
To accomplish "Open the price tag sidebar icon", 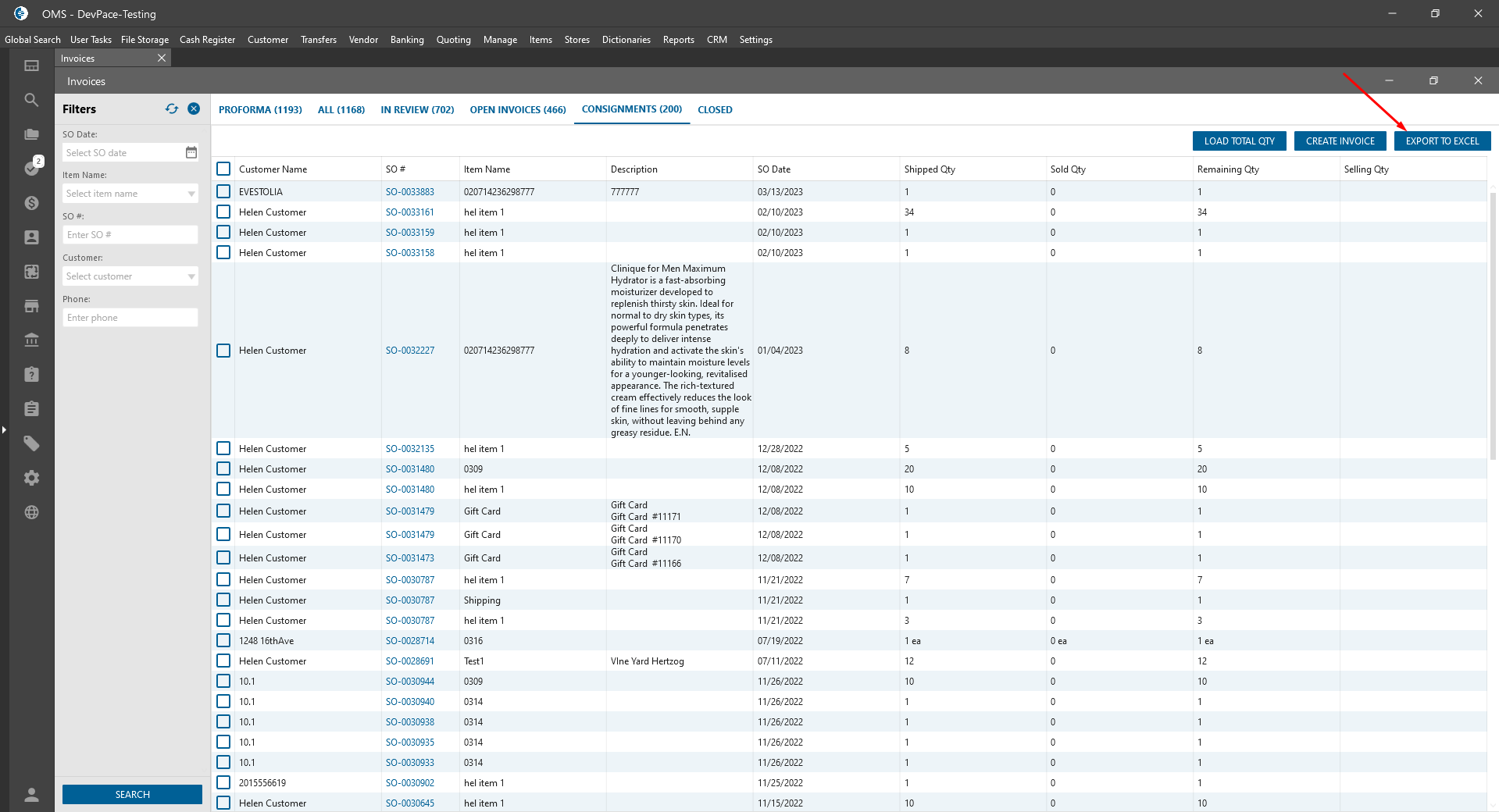I will point(31,443).
